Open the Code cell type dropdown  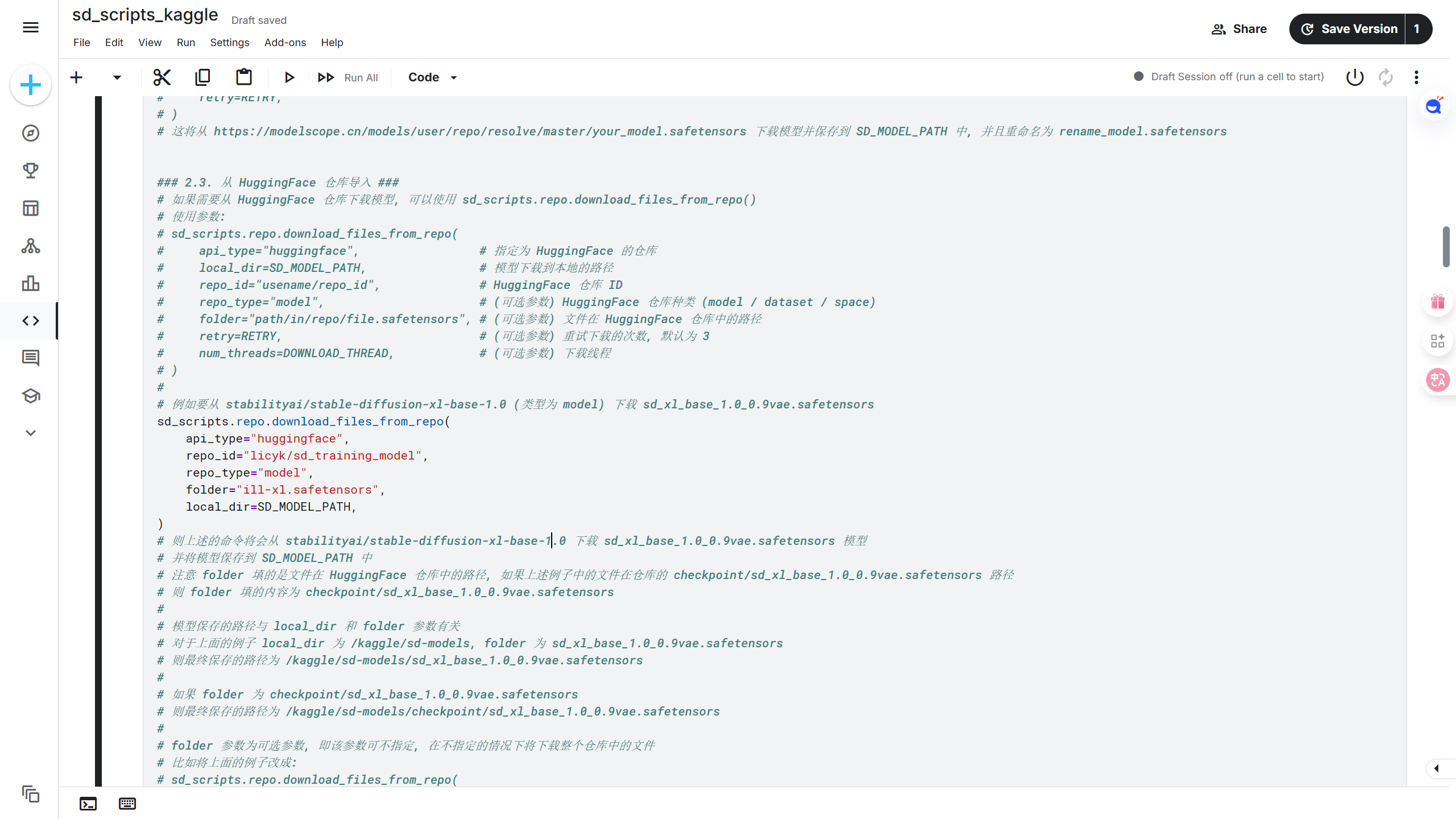click(432, 77)
